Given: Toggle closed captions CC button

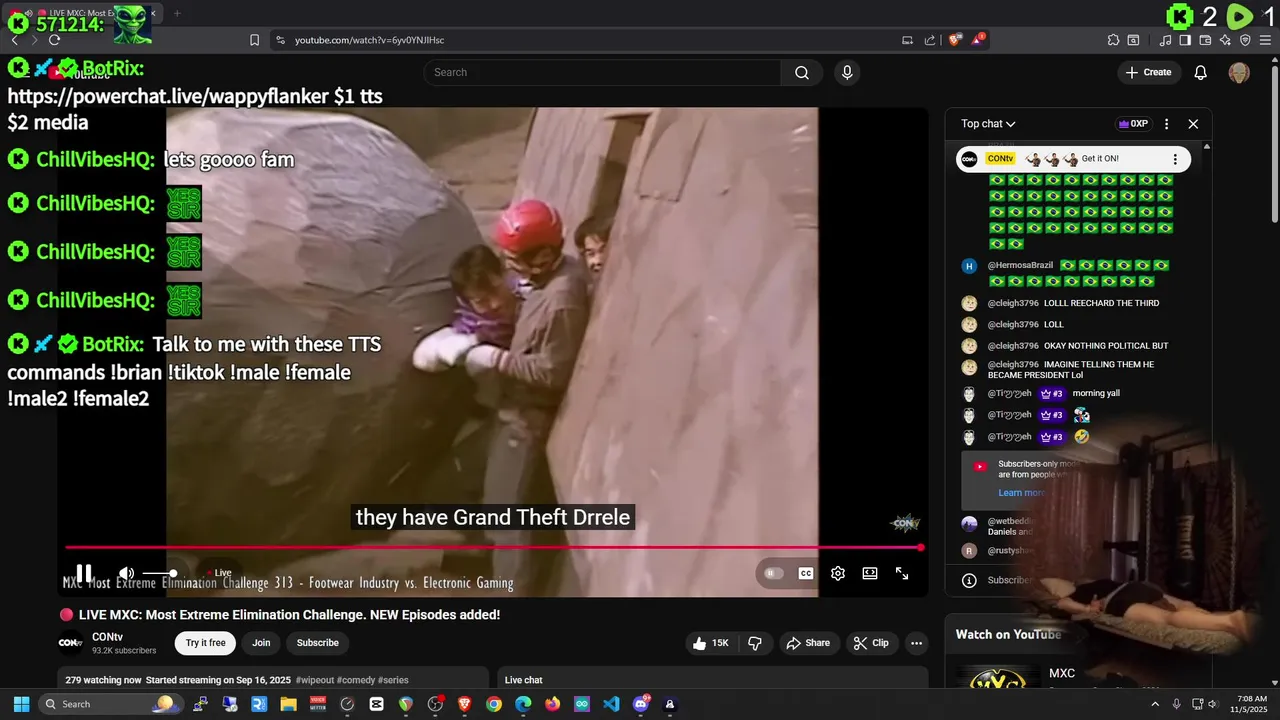Looking at the screenshot, I should coord(805,573).
